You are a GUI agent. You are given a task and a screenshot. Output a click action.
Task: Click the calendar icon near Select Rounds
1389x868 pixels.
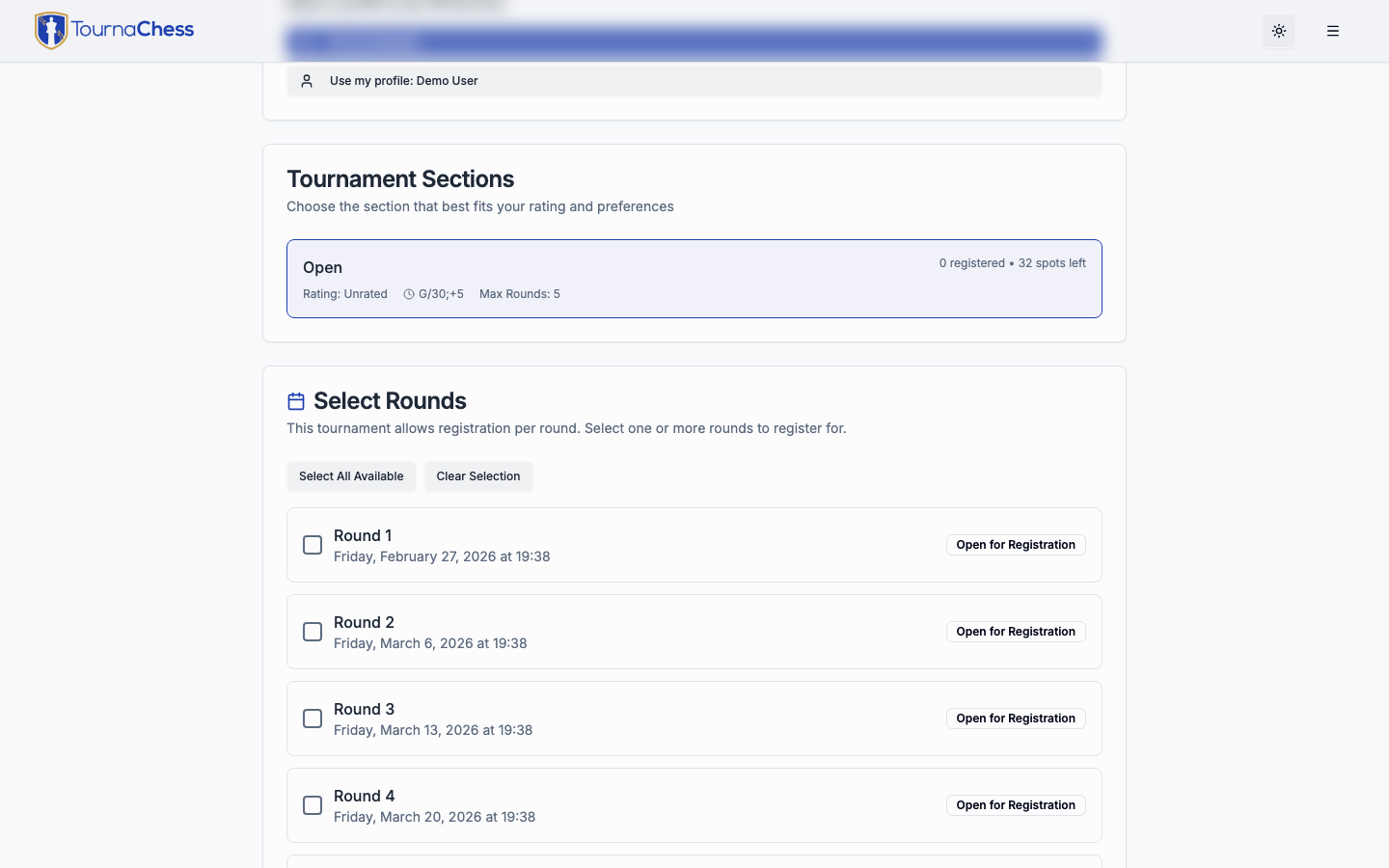click(x=296, y=400)
